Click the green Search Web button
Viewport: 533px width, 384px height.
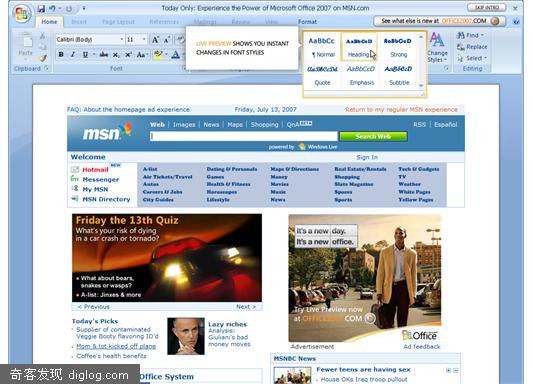click(373, 136)
